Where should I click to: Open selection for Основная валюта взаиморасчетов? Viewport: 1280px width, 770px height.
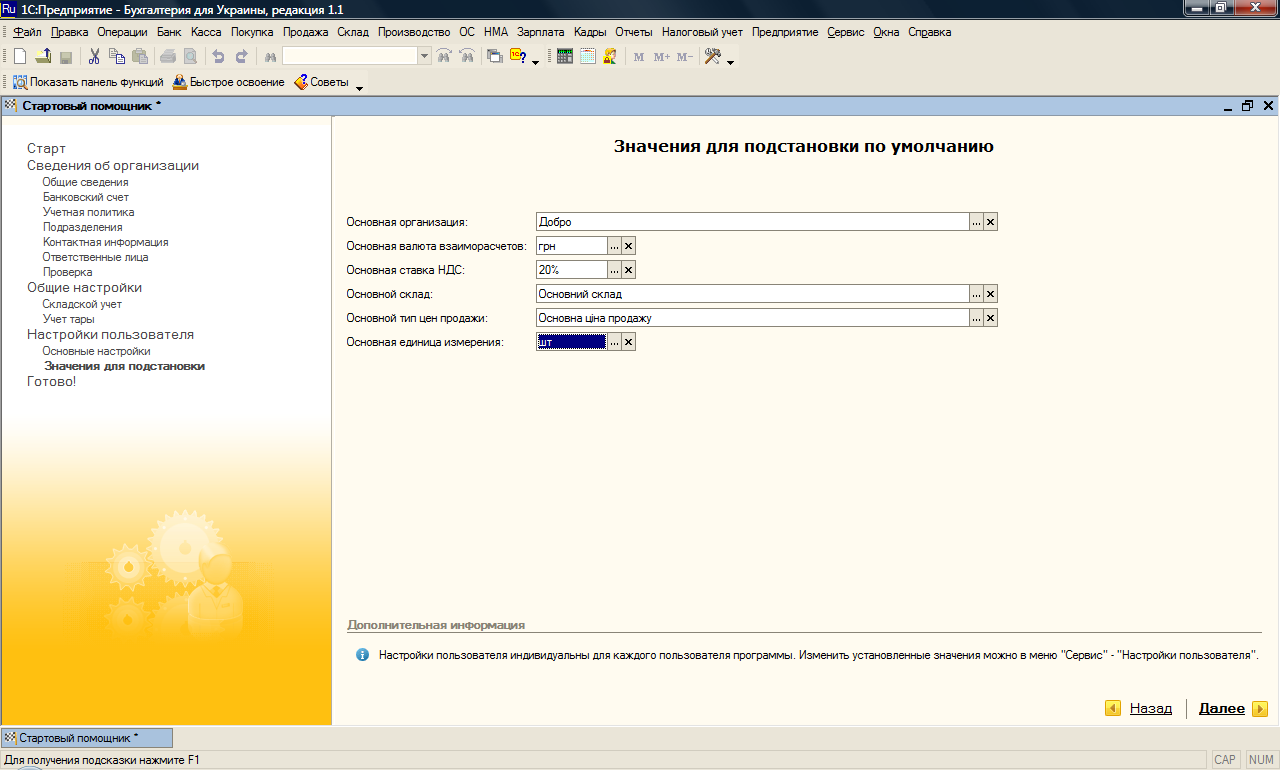click(x=615, y=246)
